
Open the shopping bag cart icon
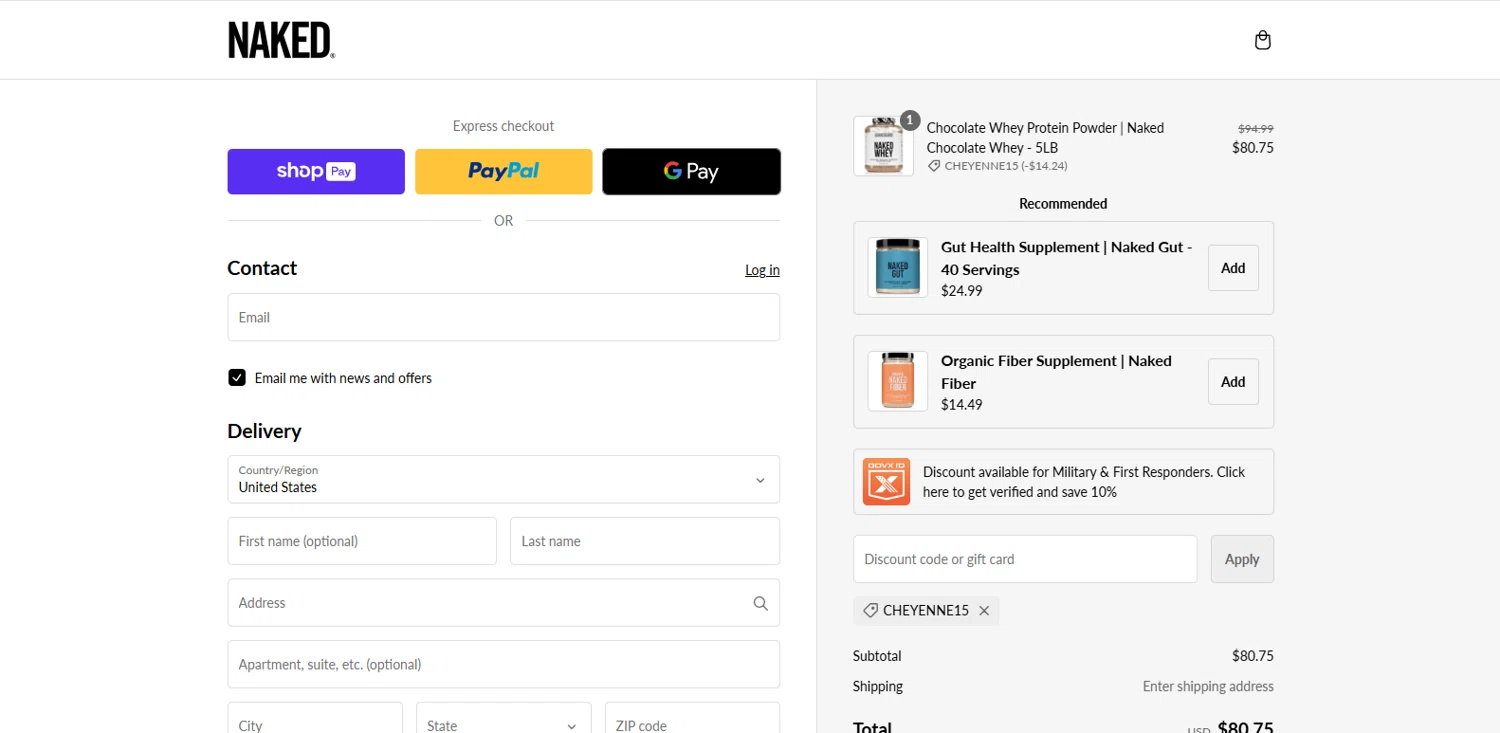click(1263, 40)
